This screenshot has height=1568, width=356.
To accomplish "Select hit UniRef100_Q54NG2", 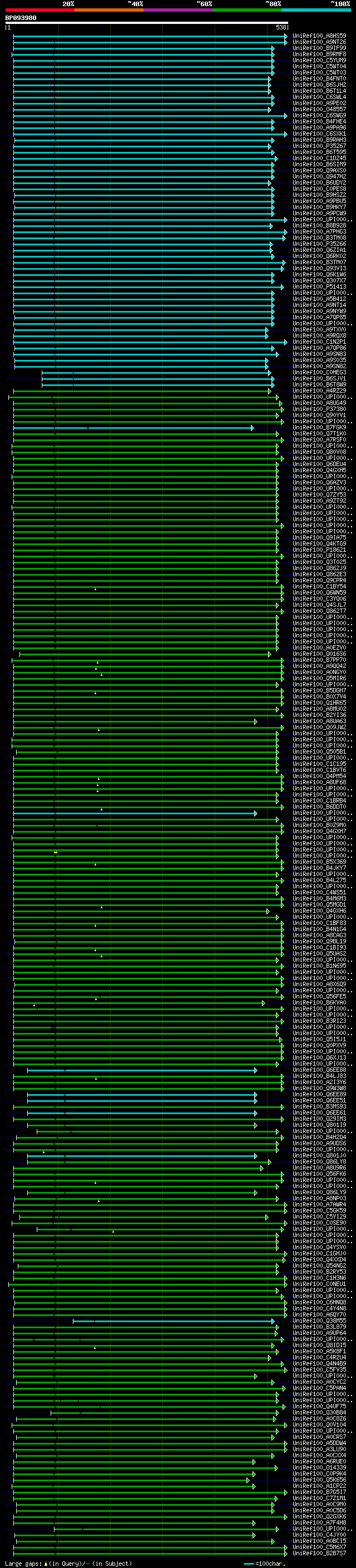I will pyautogui.click(x=319, y=1266).
